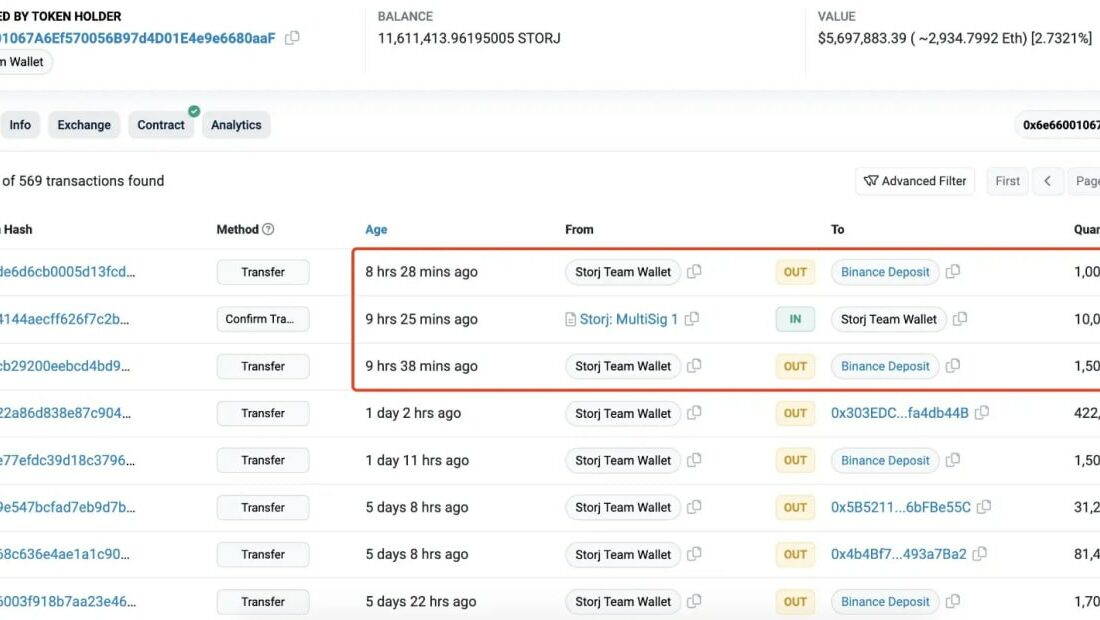
Task: Click the '569 transactions found' text
Action: (x=91, y=181)
